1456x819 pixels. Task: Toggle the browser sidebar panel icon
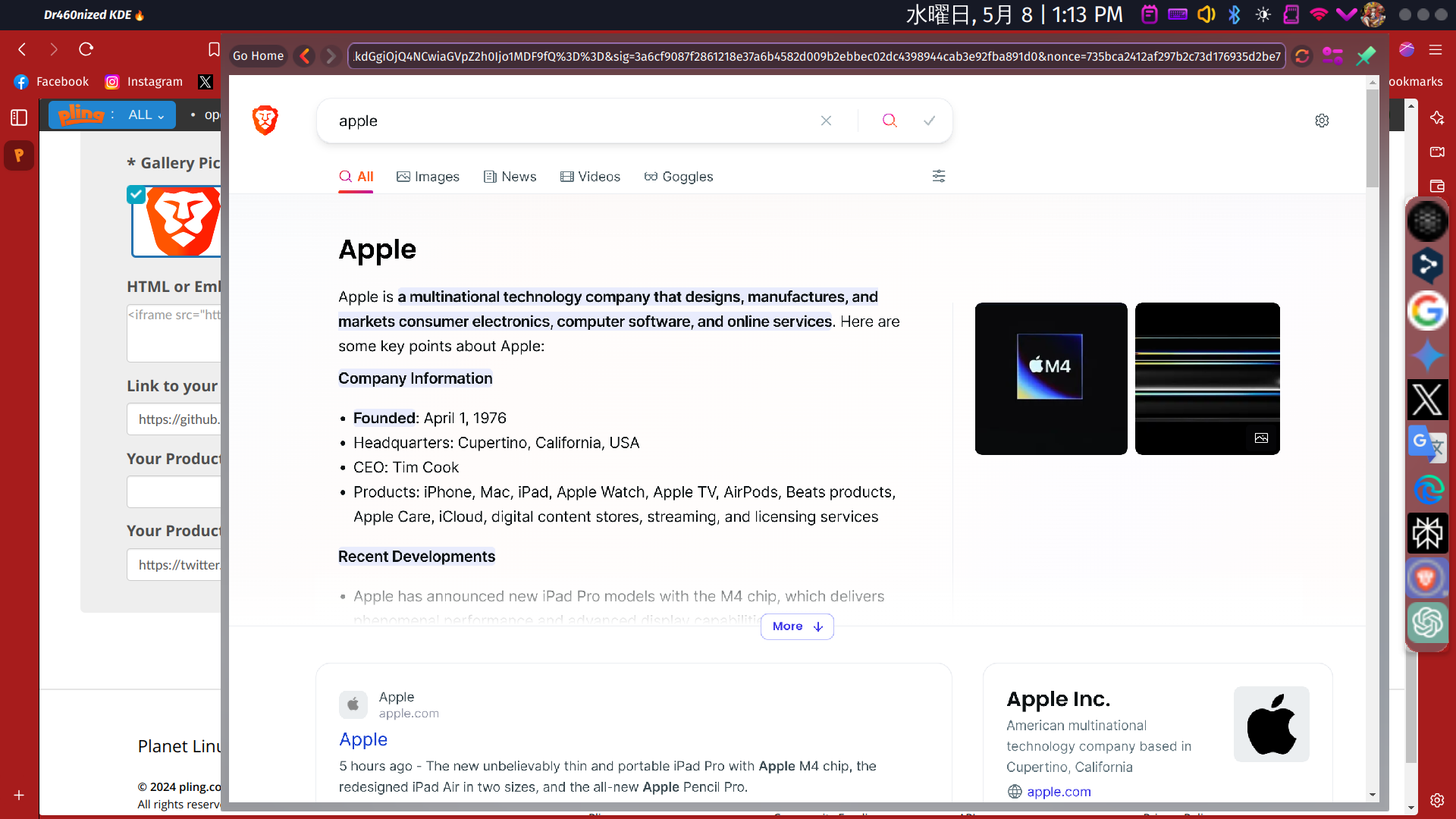pos(19,118)
